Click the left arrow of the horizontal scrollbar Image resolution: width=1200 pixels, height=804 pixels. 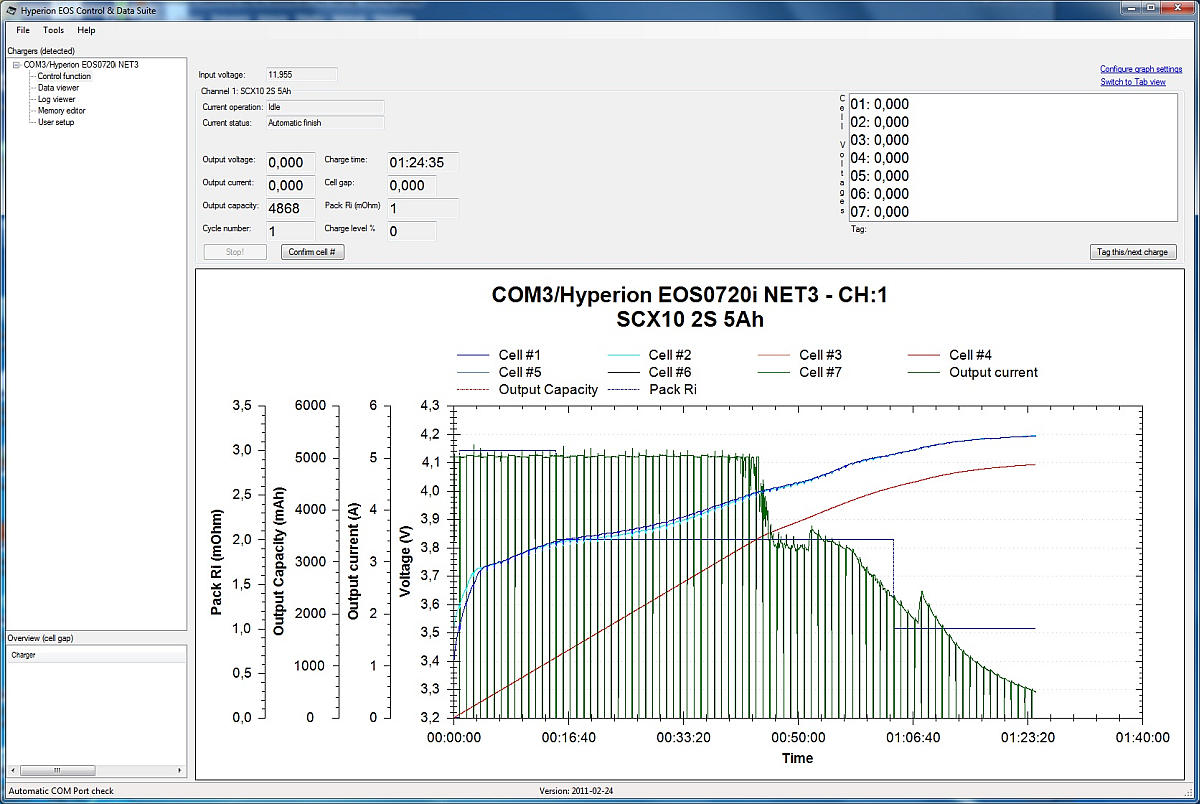coord(13,771)
